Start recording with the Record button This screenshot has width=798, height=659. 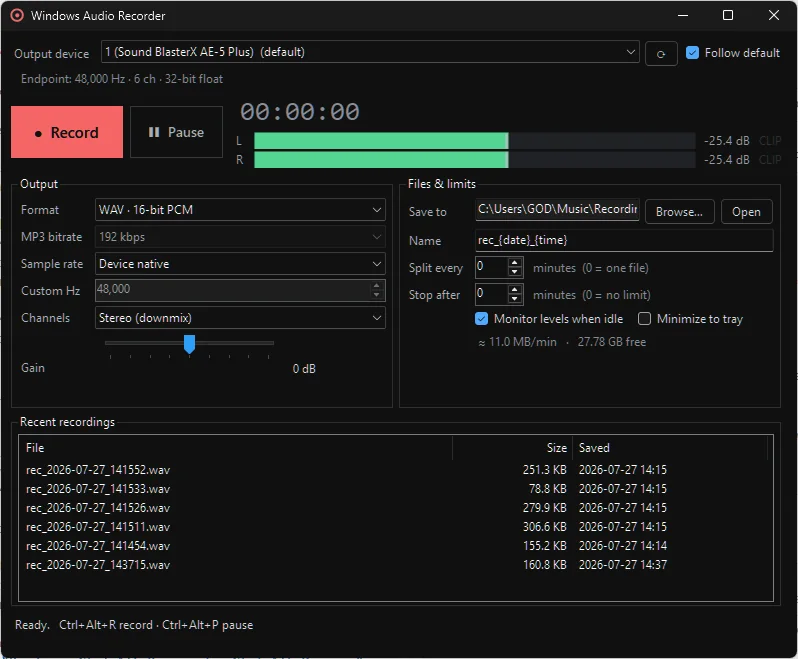pos(67,132)
